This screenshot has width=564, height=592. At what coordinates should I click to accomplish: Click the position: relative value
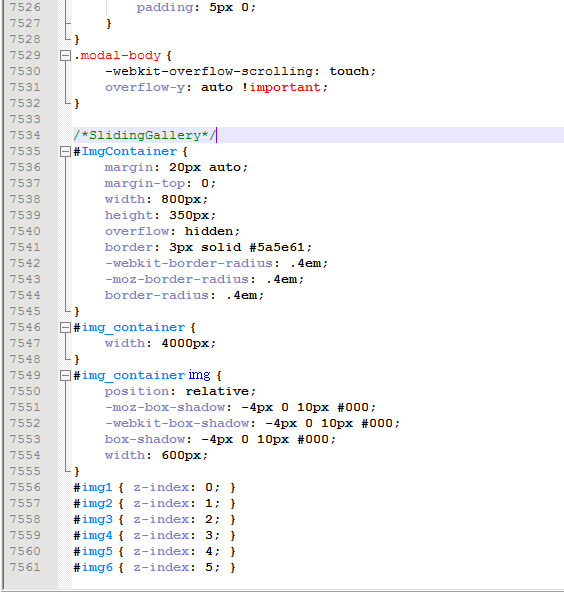click(x=217, y=391)
